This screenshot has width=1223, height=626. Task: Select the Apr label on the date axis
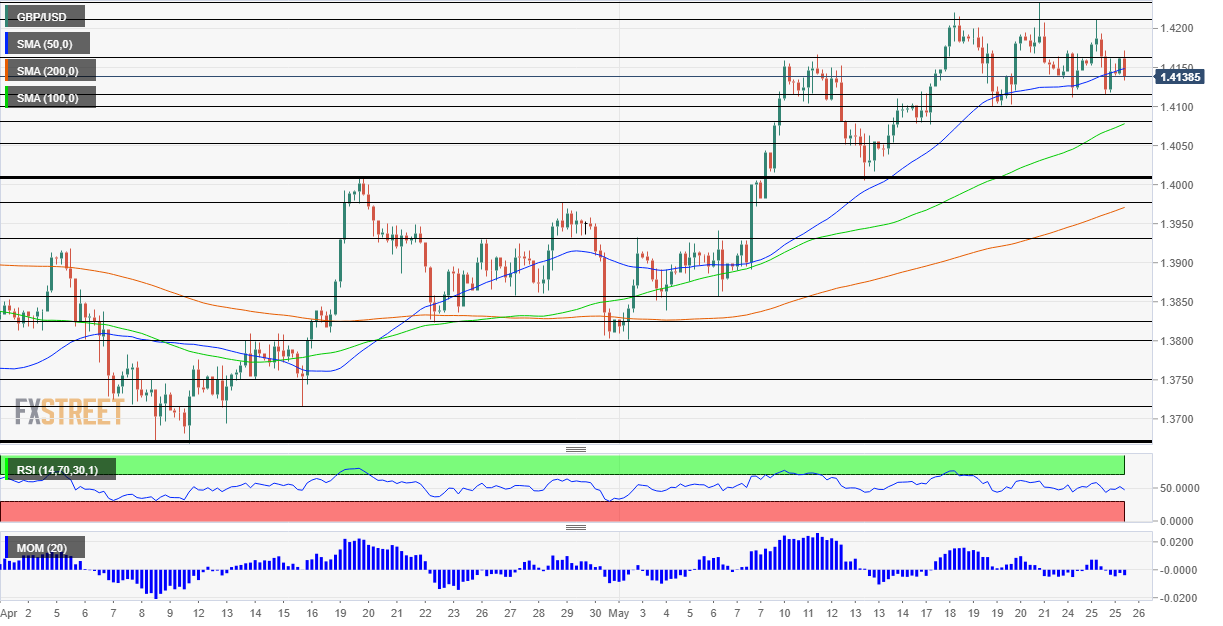click(x=9, y=612)
